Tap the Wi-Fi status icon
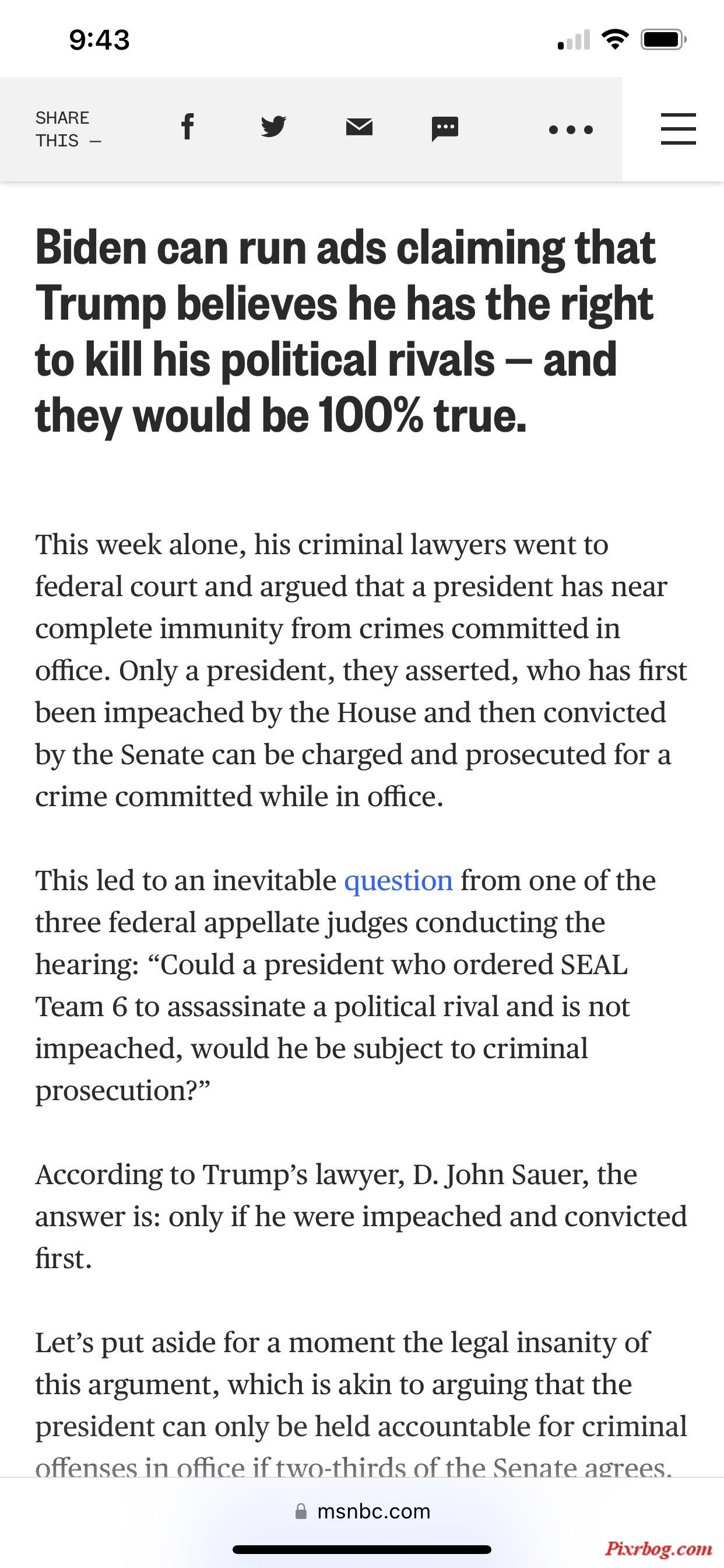 [615, 40]
